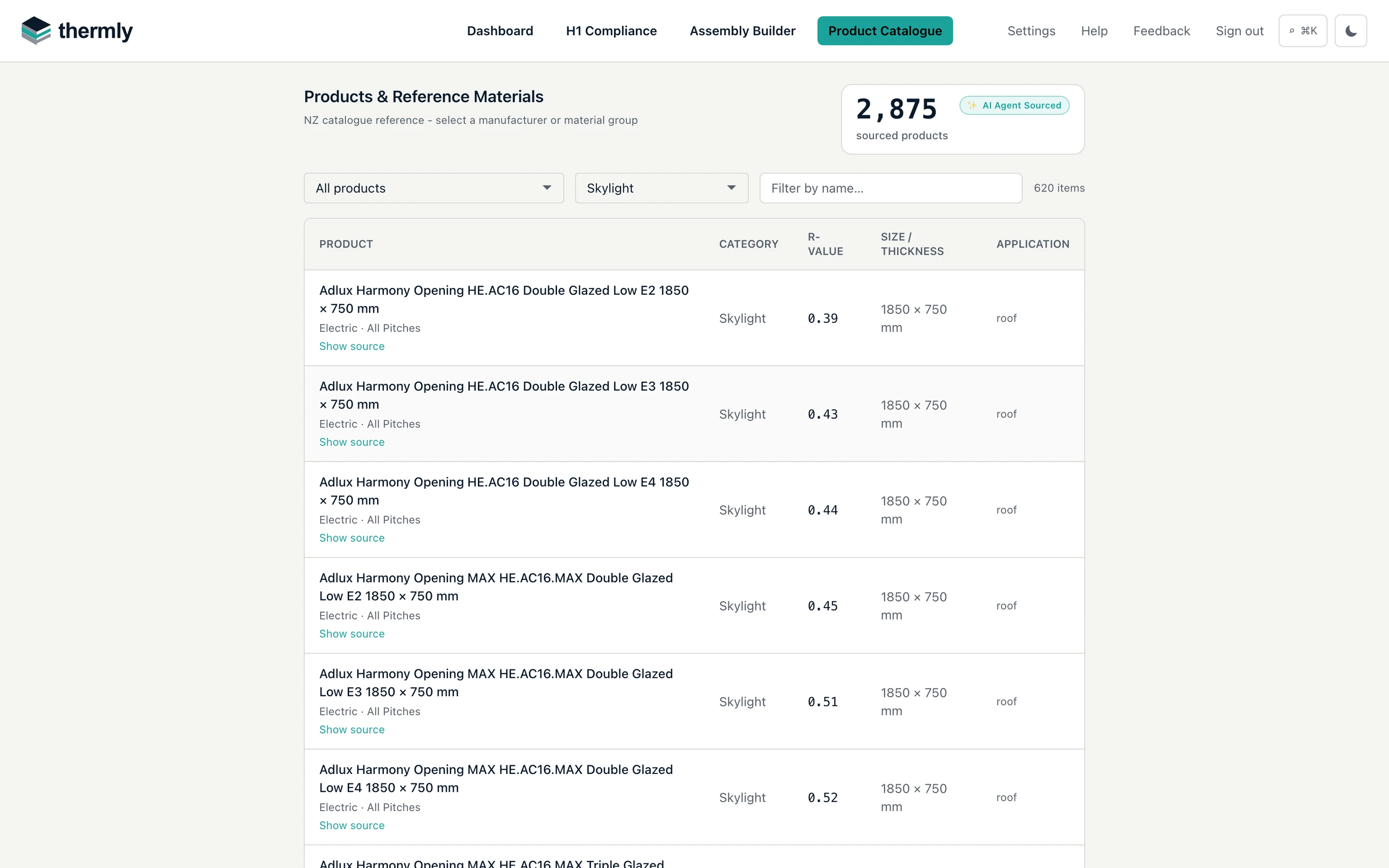Viewport: 1389px width, 868px height.
Task: Click Adlux Harmony Opening MAX Low E2 name
Action: click(496, 587)
